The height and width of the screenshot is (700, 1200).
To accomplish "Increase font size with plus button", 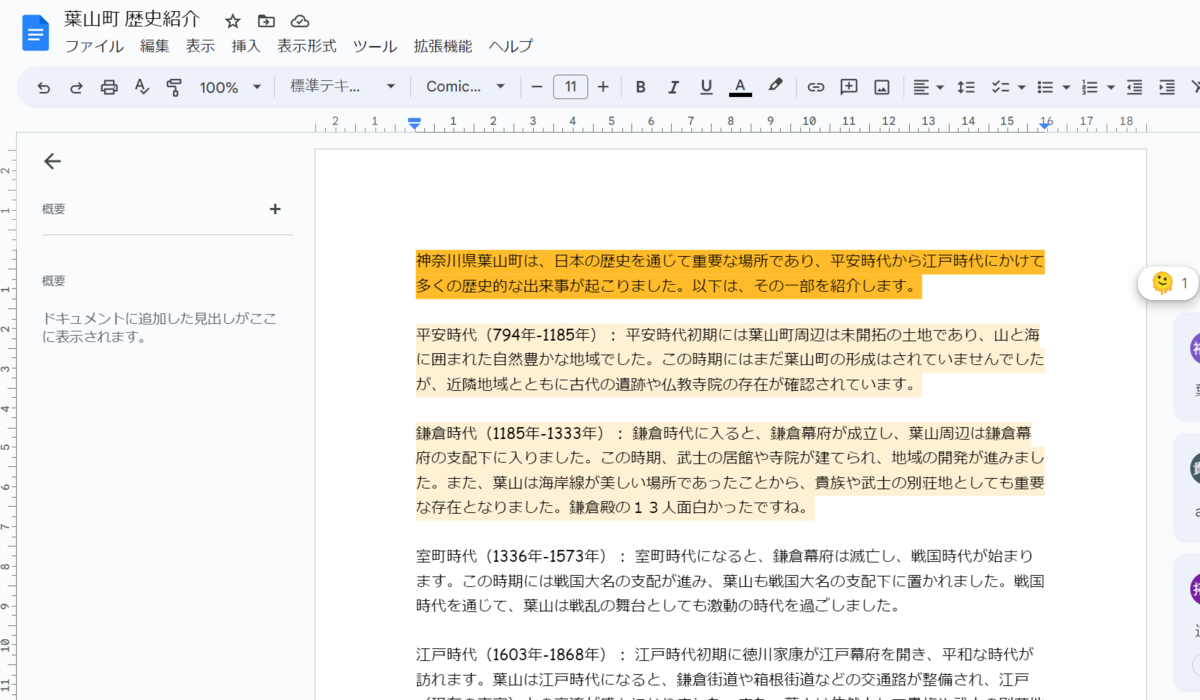I will click(x=603, y=87).
